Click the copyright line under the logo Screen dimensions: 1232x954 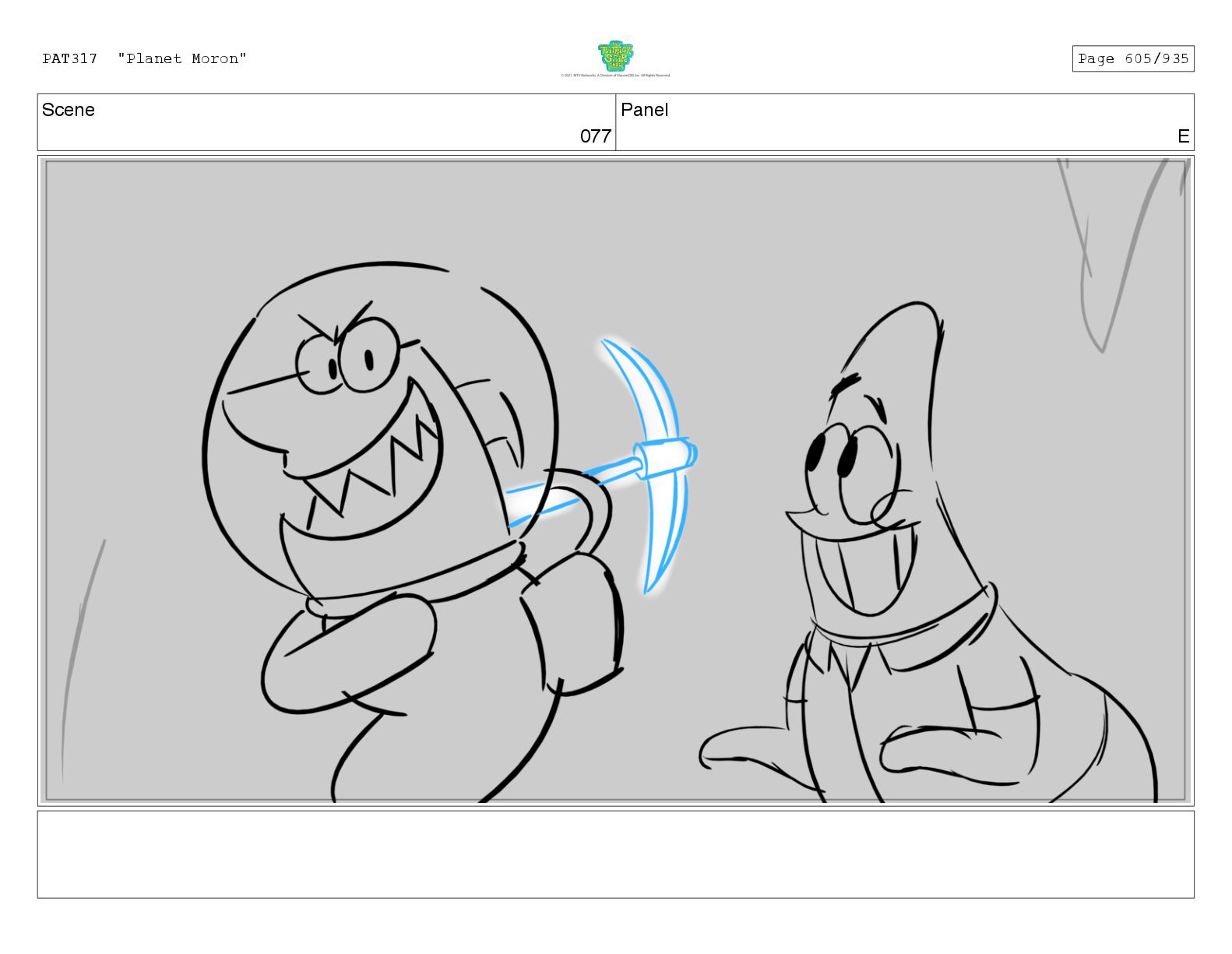615,76
